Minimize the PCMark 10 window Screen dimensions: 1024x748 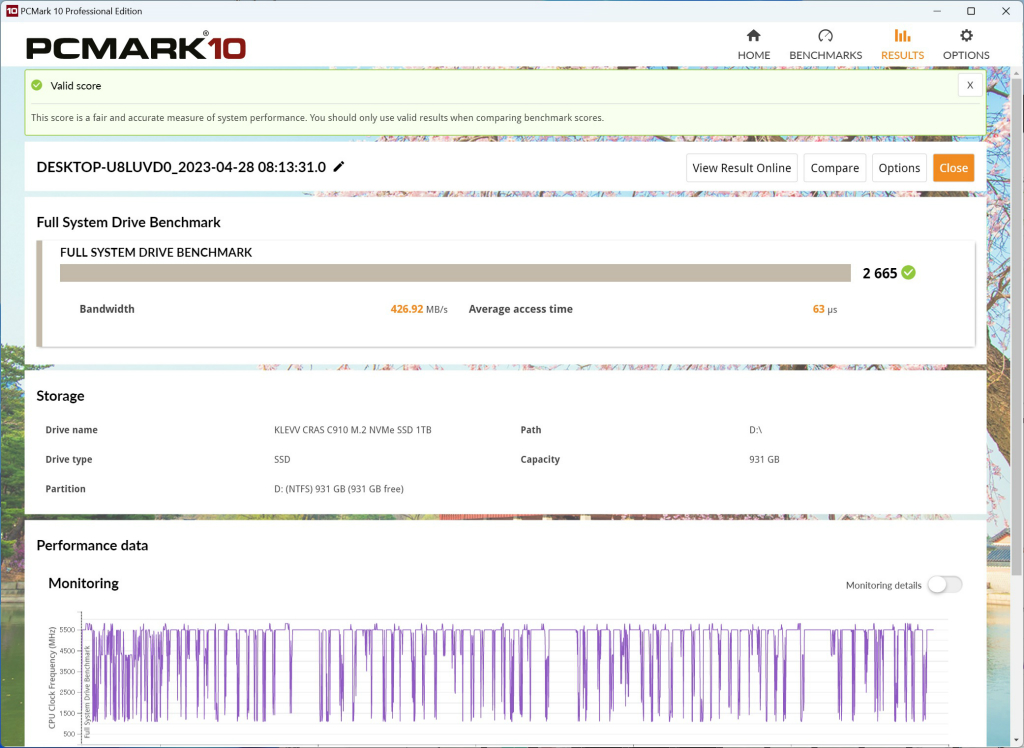[937, 11]
